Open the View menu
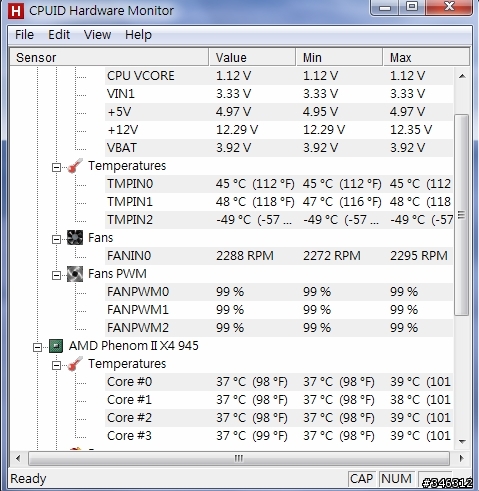 point(97,35)
